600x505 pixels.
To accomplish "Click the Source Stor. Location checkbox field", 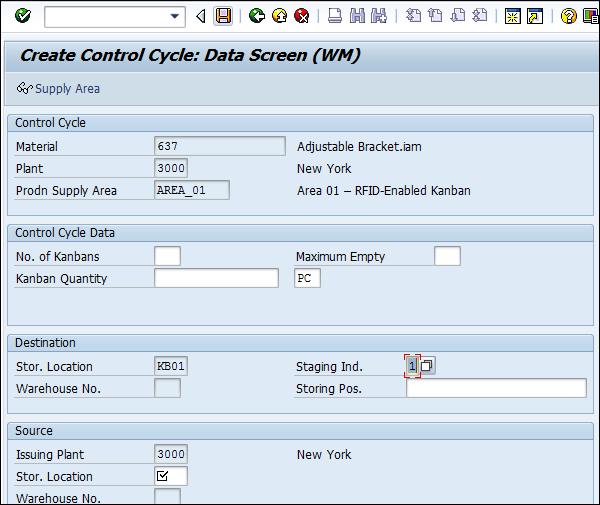I will (x=171, y=476).
